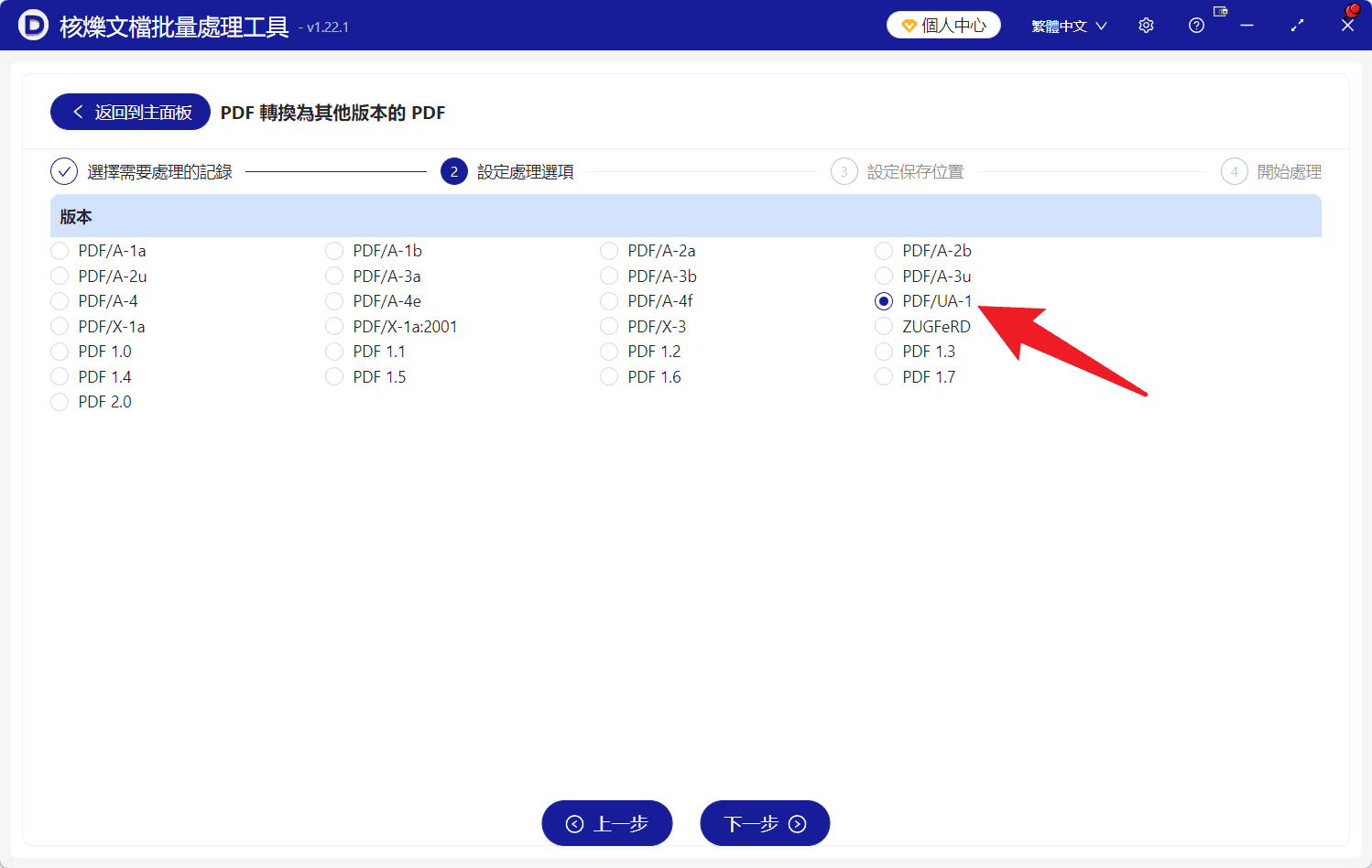The height and width of the screenshot is (868, 1372).
Task: Pick the PDF/A-4f radio button
Action: pos(609,301)
